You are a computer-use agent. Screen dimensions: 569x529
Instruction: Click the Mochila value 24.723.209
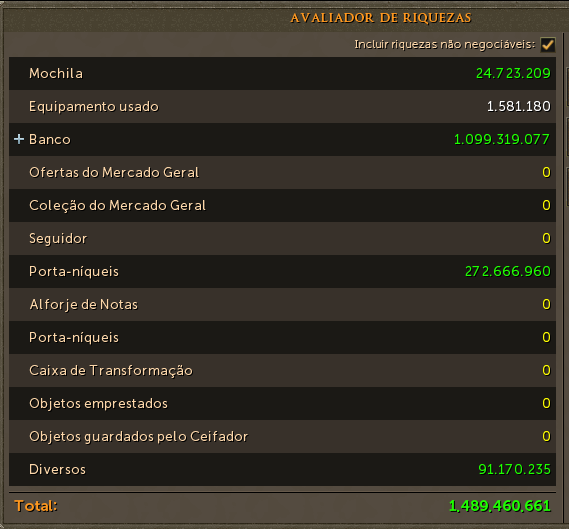[x=513, y=73]
